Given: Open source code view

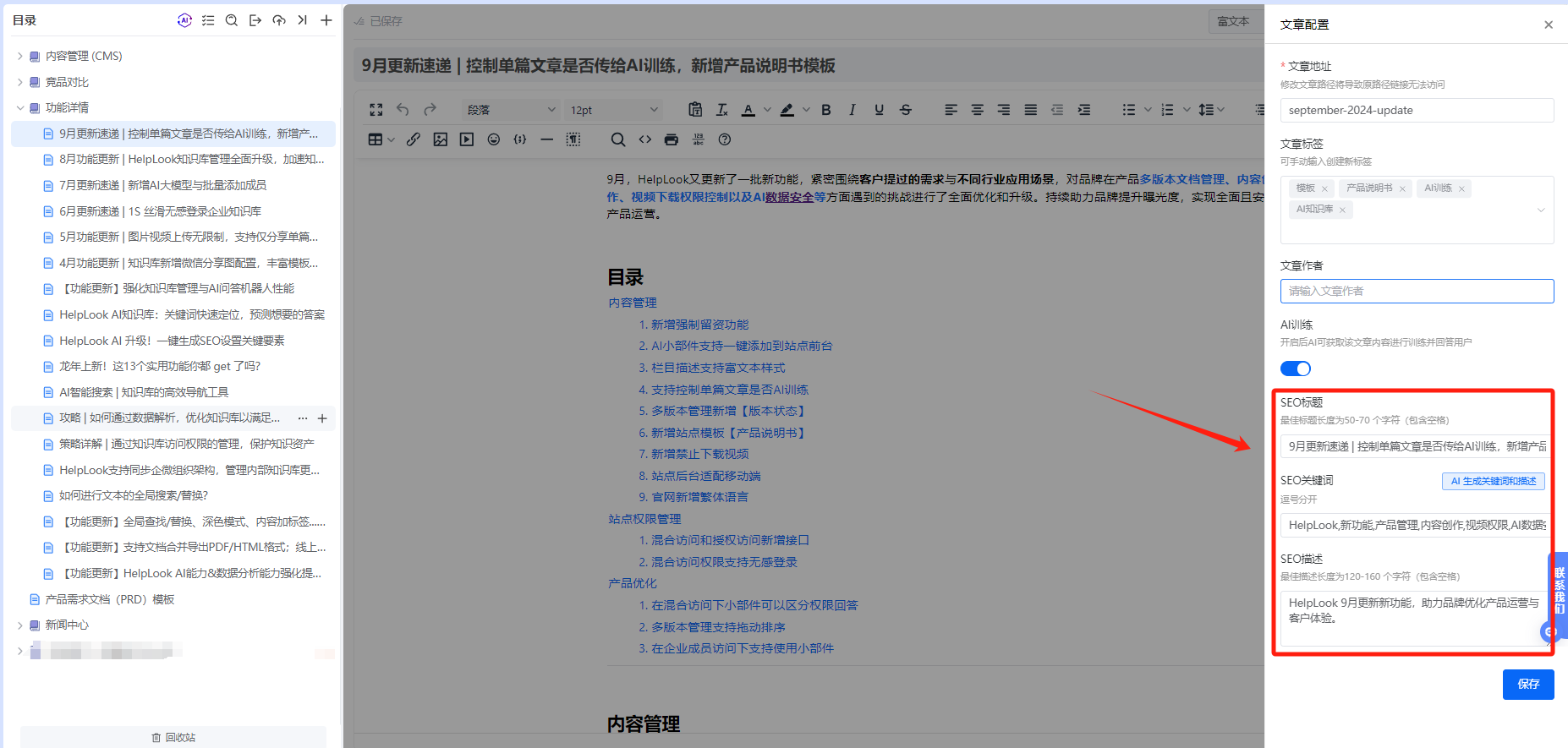Looking at the screenshot, I should click(x=645, y=139).
